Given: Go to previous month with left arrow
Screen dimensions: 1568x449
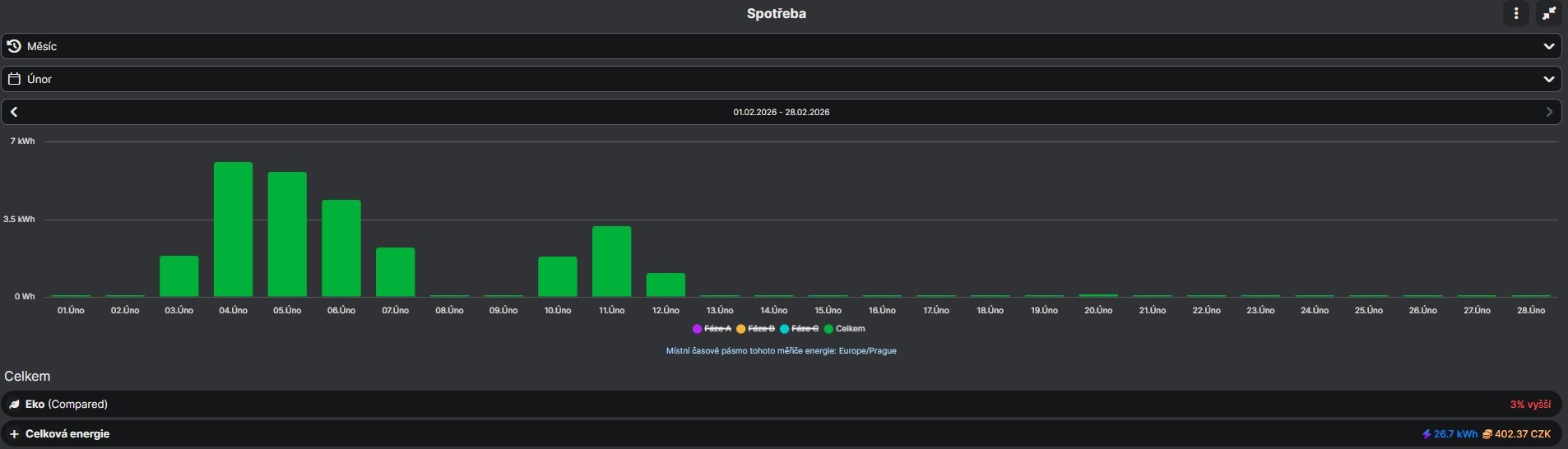Looking at the screenshot, I should (14, 112).
